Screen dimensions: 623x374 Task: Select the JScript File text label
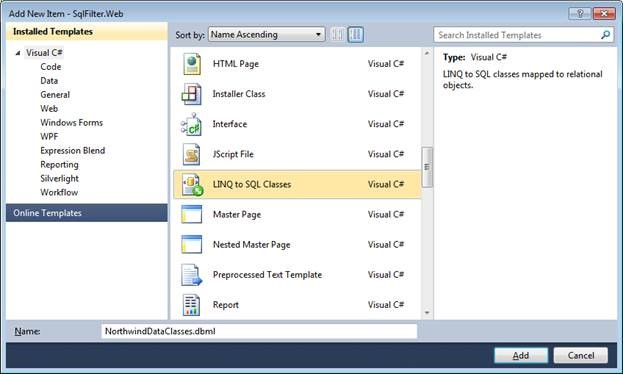[x=233, y=154]
